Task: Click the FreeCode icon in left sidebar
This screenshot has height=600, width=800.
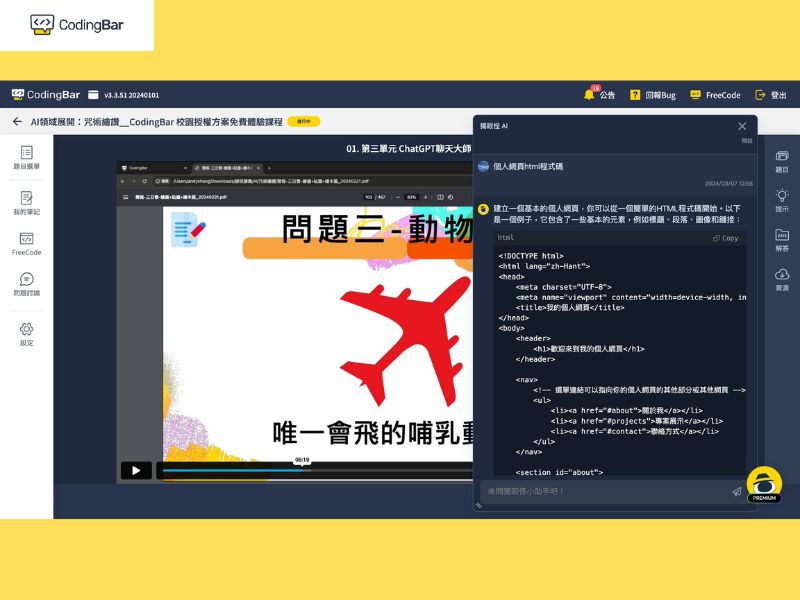Action: pos(26,243)
